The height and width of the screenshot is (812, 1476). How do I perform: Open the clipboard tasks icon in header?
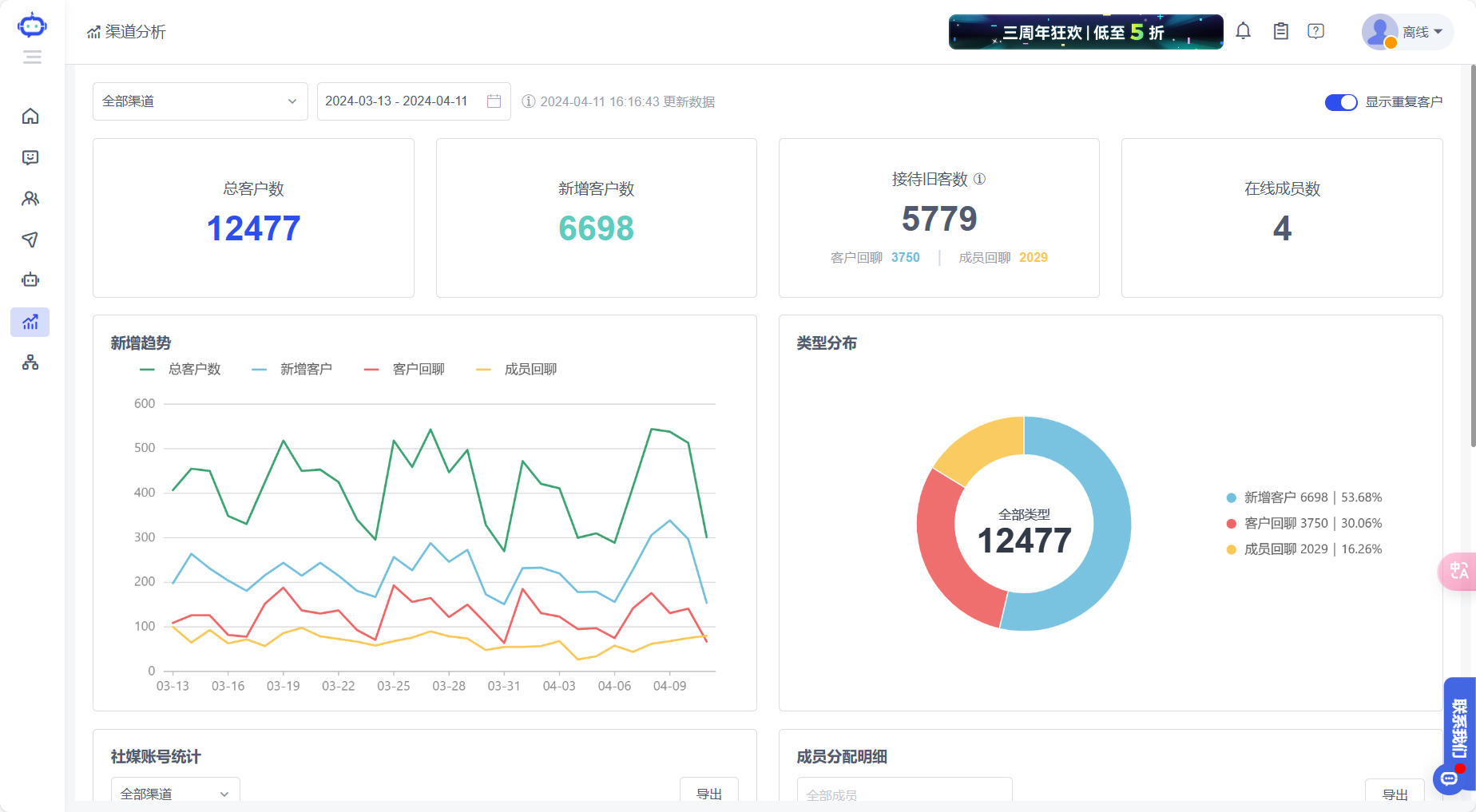coord(1280,32)
